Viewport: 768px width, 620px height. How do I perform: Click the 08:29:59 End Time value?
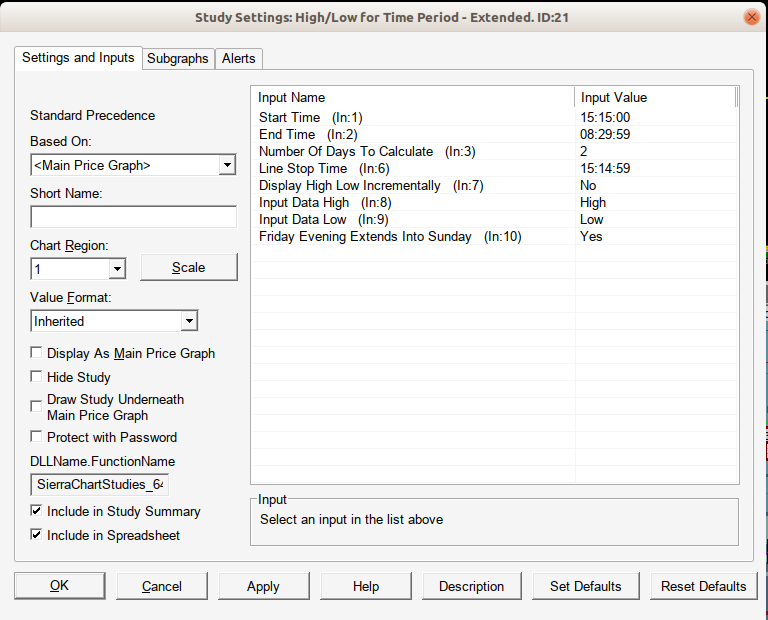point(605,134)
